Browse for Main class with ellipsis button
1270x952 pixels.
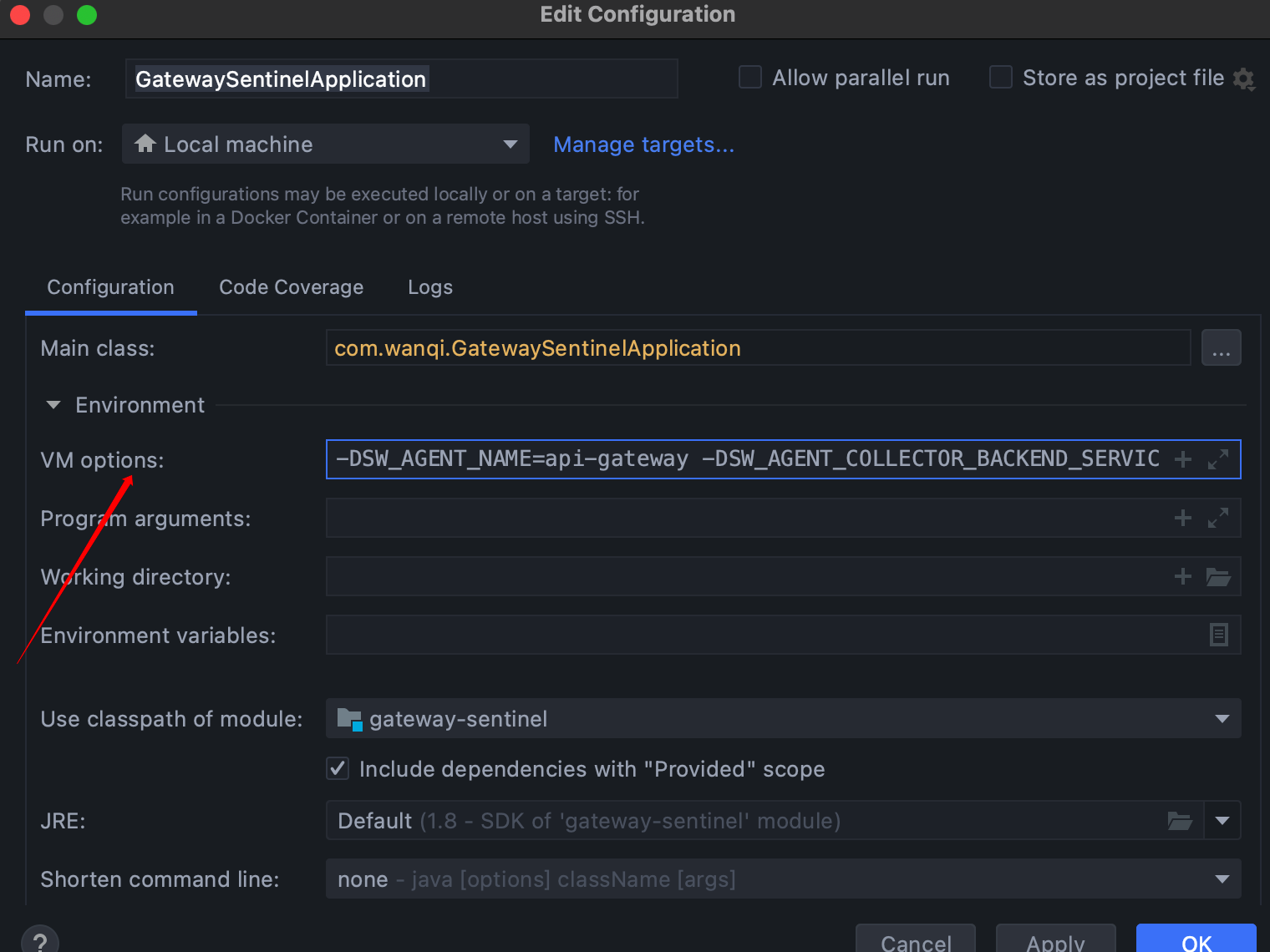click(1222, 347)
